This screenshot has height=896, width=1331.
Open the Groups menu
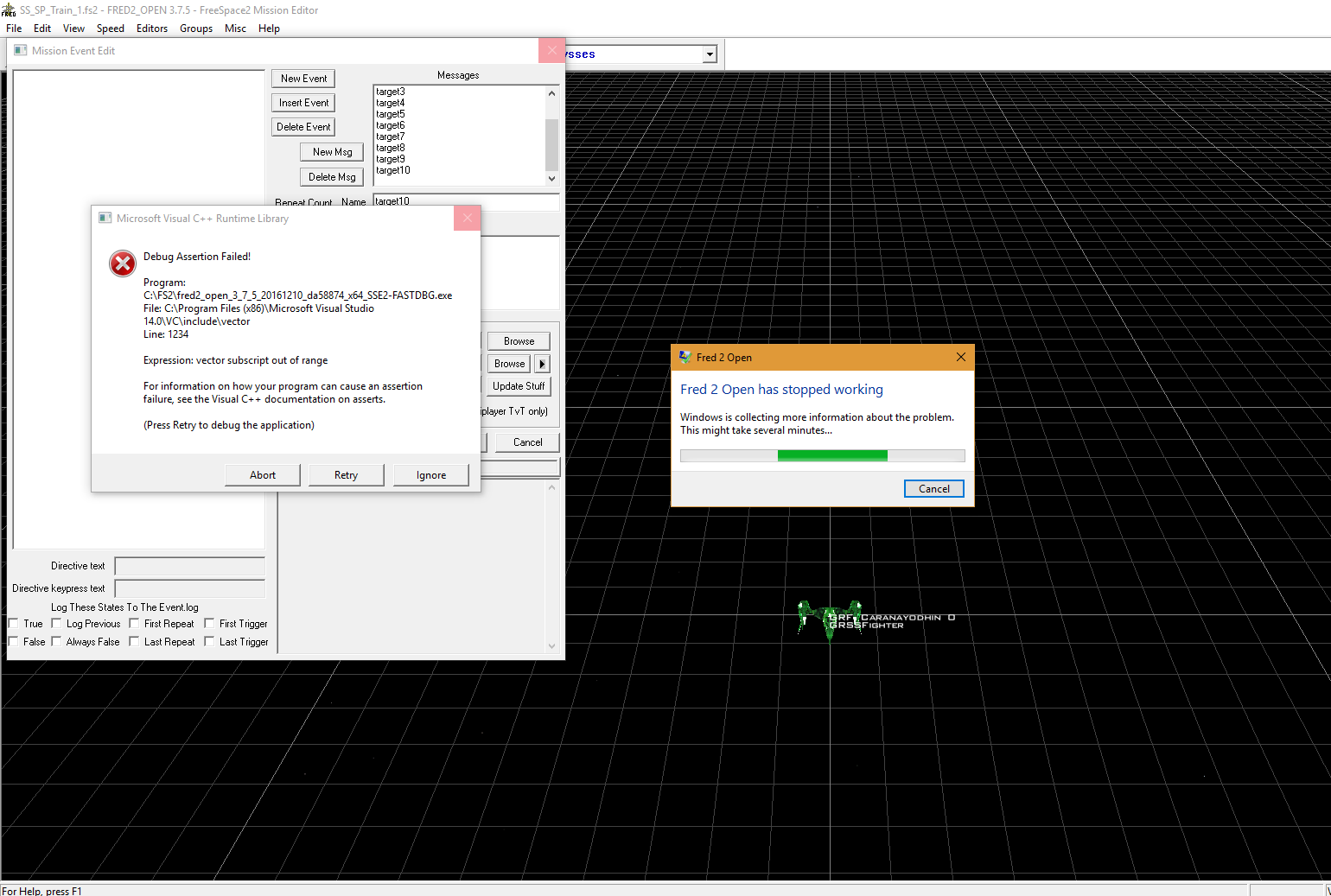click(196, 29)
